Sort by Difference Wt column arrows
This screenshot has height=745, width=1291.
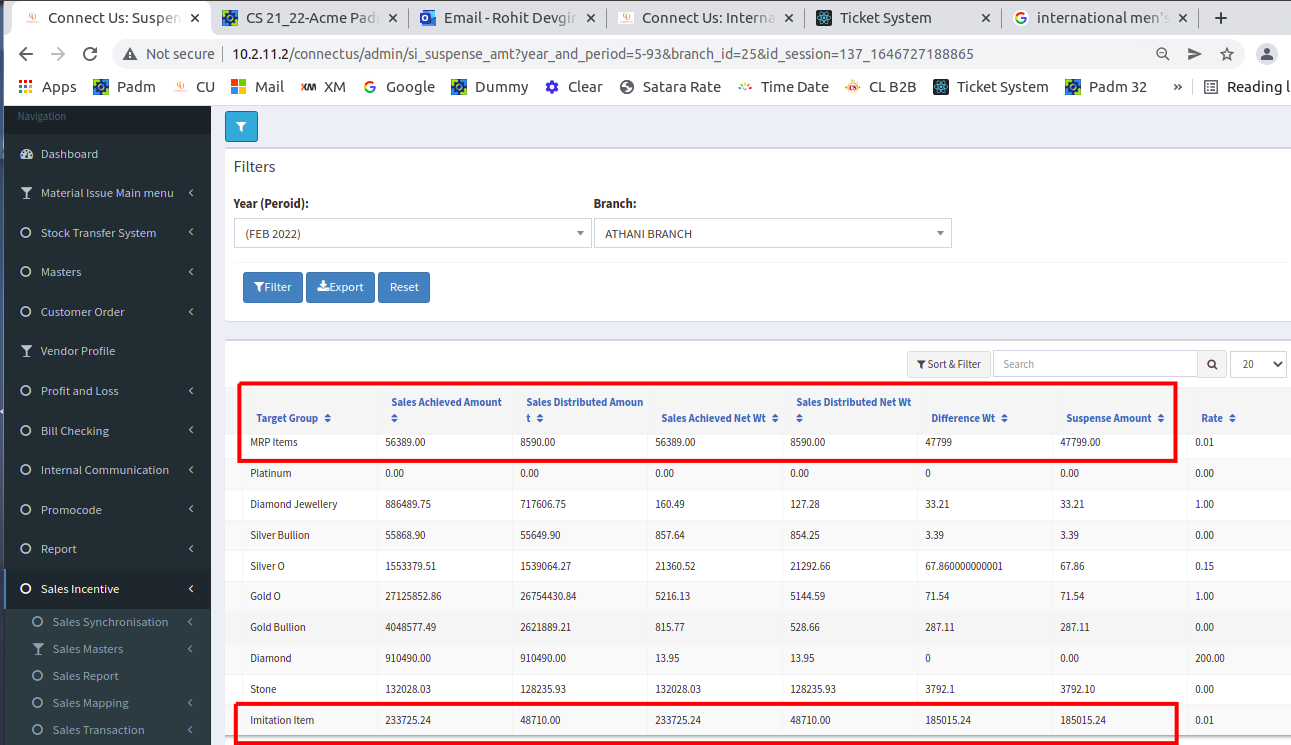pyautogui.click(x=1004, y=418)
